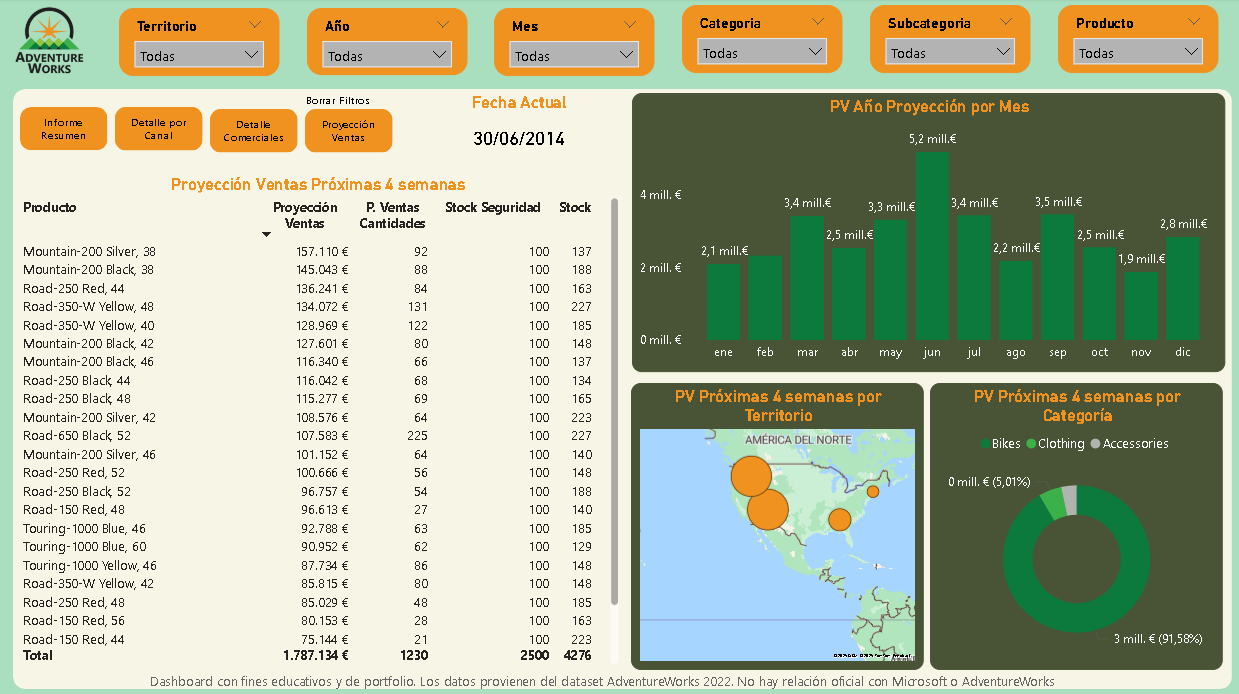Open the Detalle Comerciales page
This screenshot has height=694, width=1239.
click(x=253, y=131)
